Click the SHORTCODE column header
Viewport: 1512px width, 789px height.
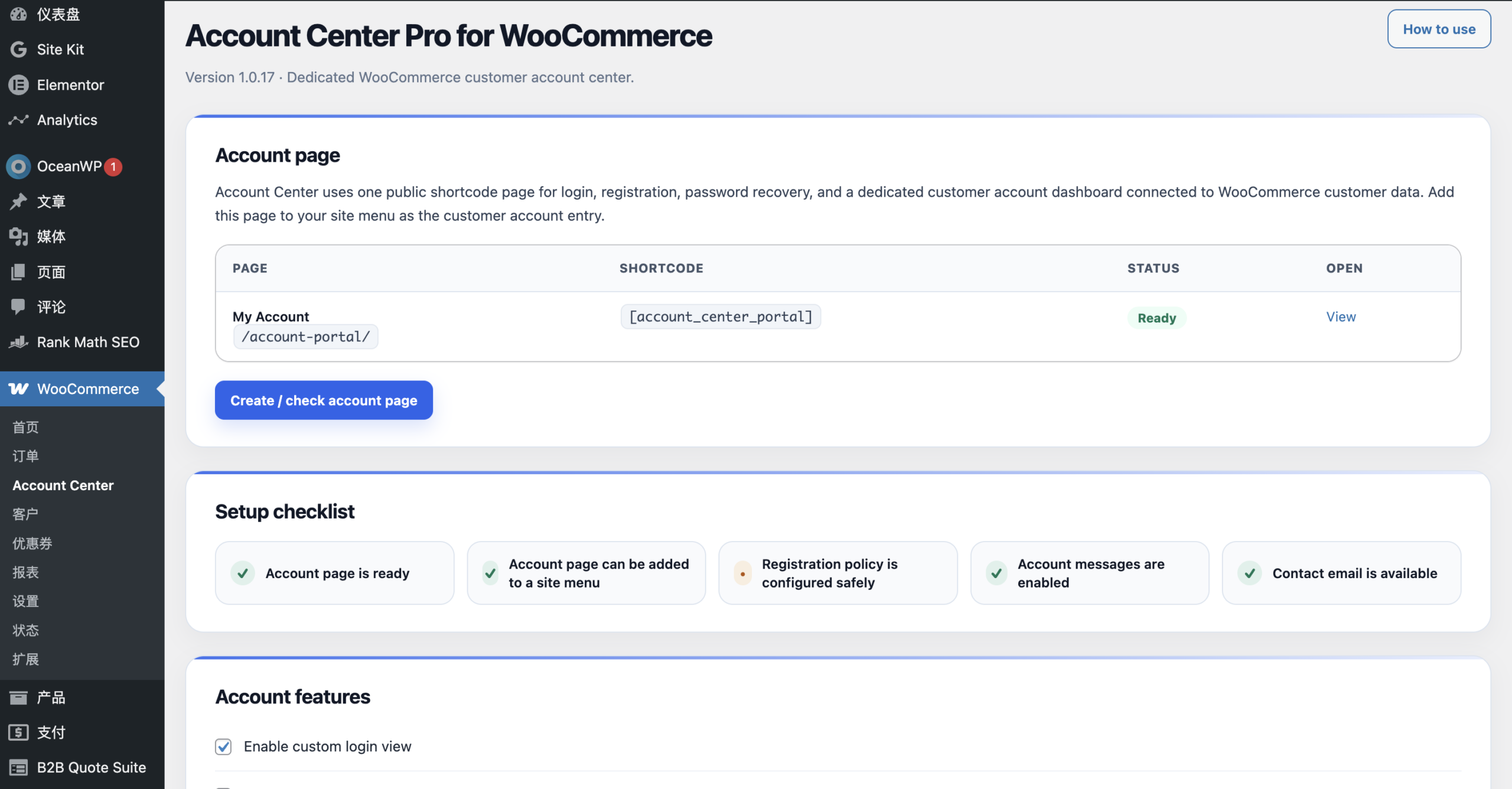(x=661, y=268)
